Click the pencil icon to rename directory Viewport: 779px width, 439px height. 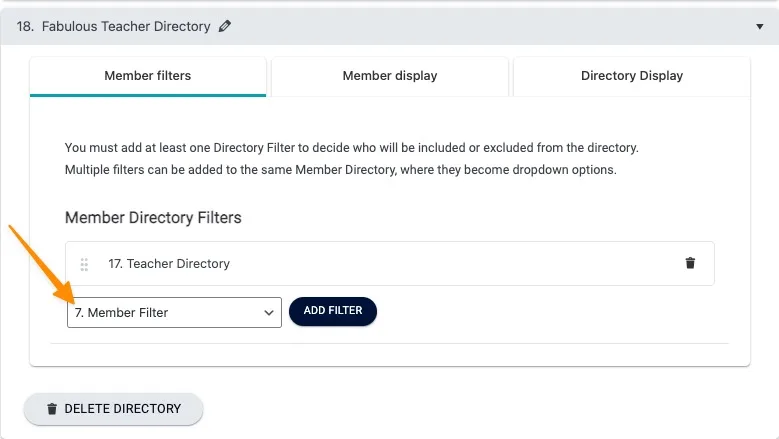coord(225,27)
